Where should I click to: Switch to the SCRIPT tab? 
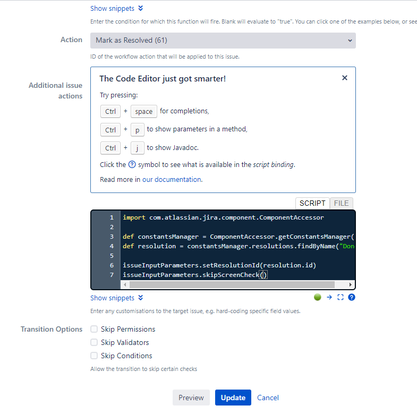pos(312,203)
